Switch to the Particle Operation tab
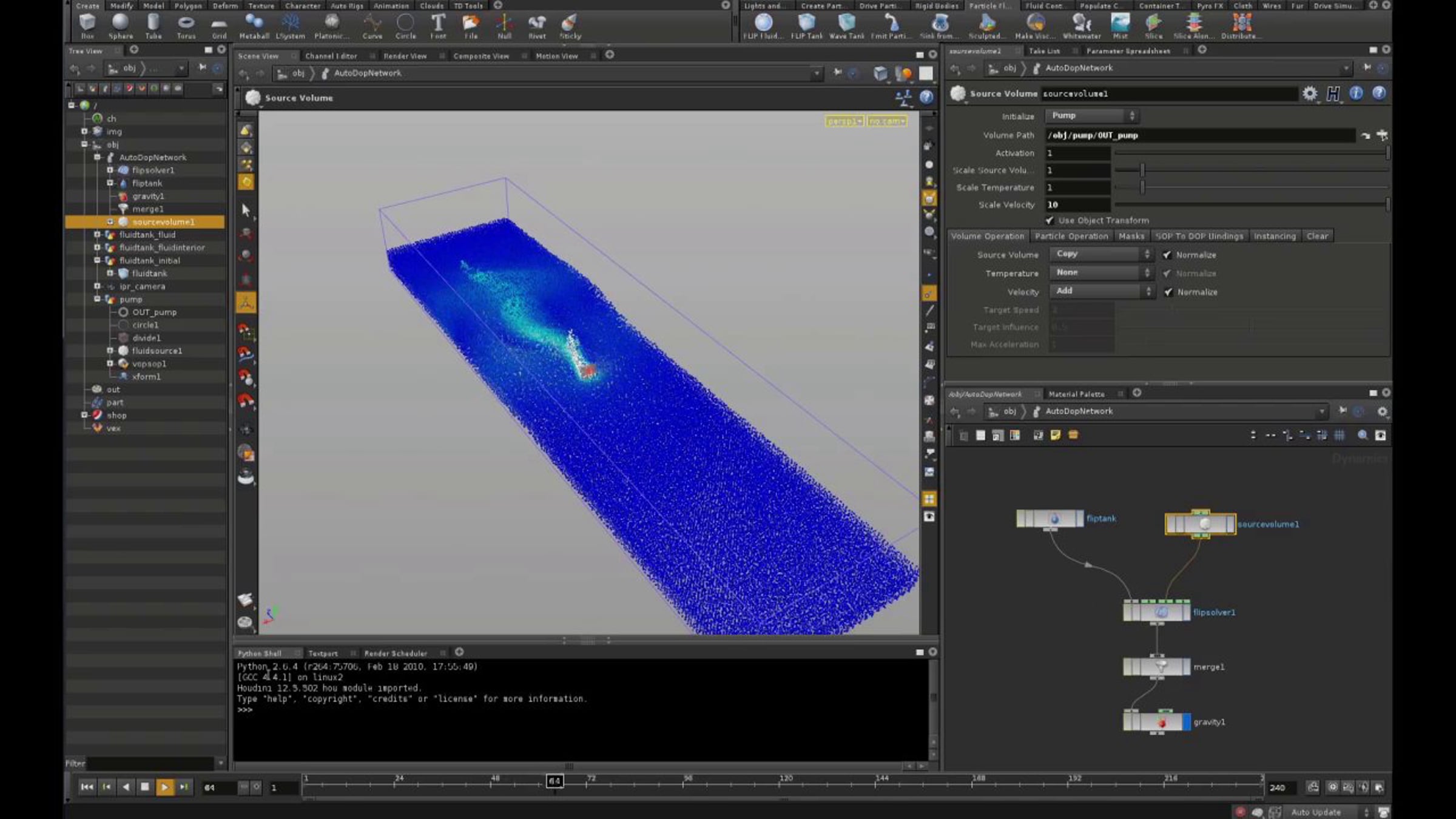 (x=1071, y=236)
